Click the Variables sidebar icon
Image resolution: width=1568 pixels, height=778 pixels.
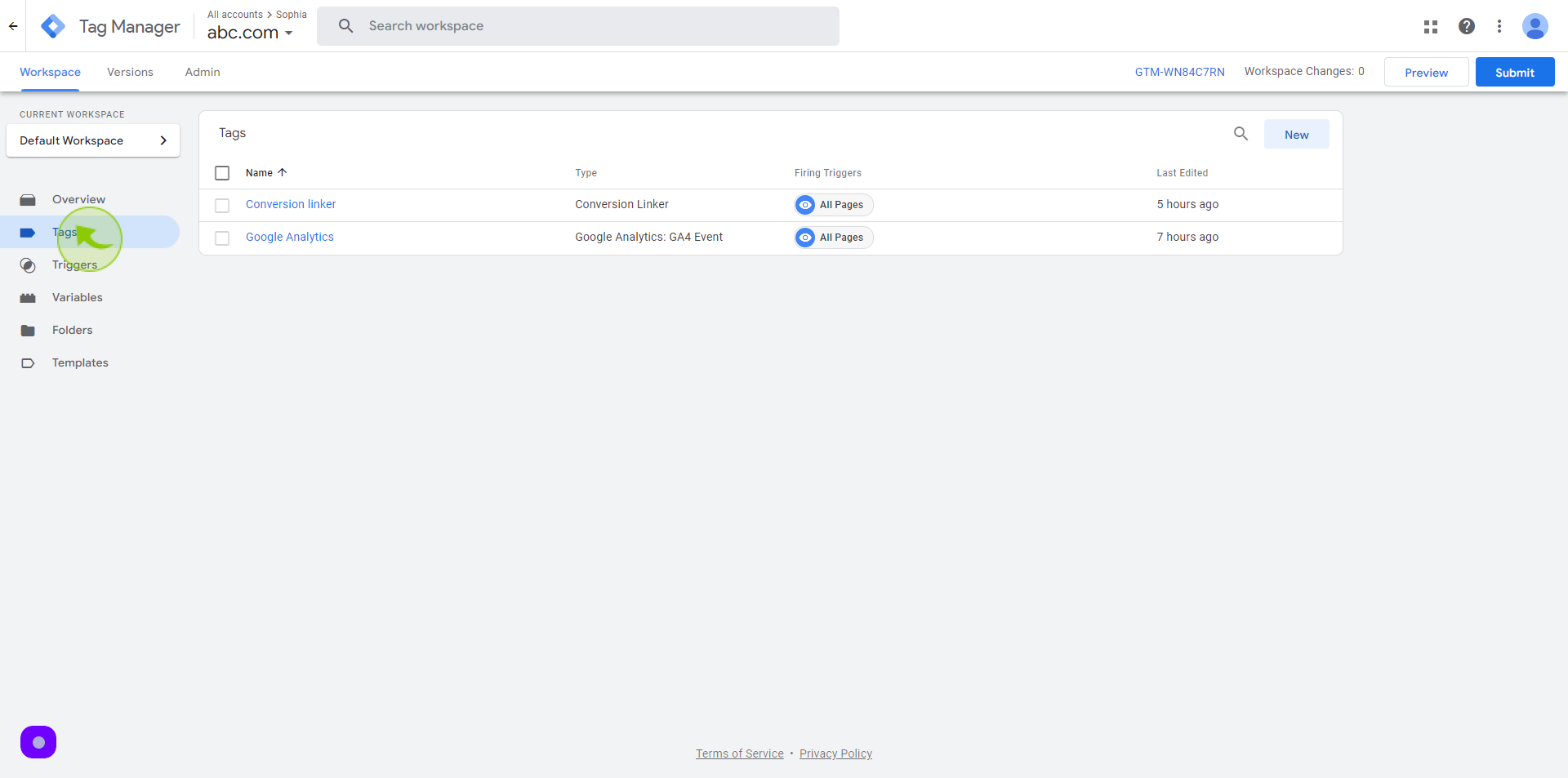[28, 298]
